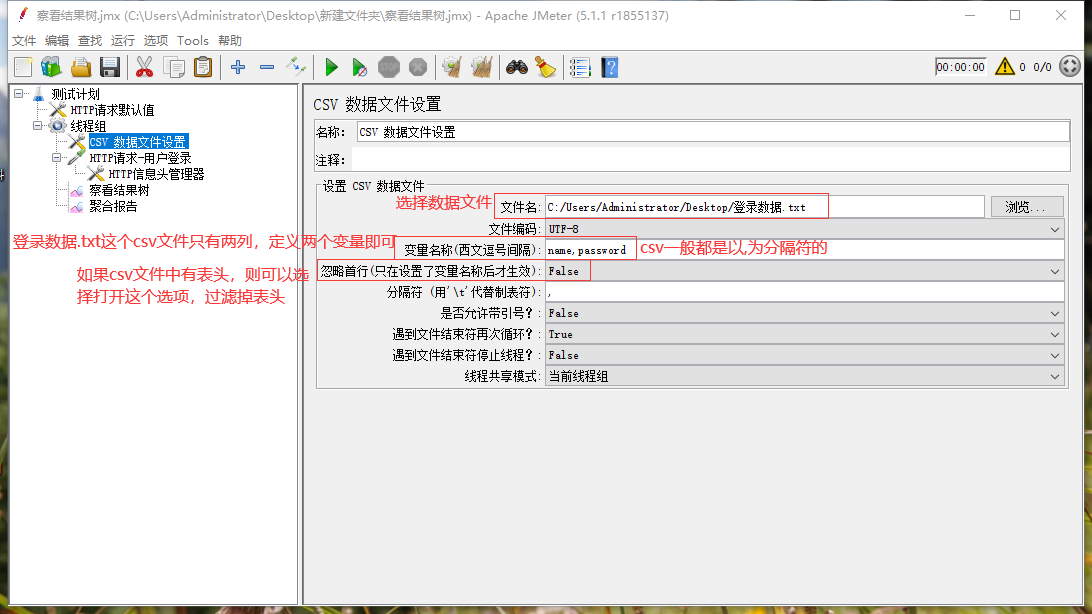Select 测试计划 in the tree
Image resolution: width=1092 pixels, height=614 pixels.
[x=75, y=94]
